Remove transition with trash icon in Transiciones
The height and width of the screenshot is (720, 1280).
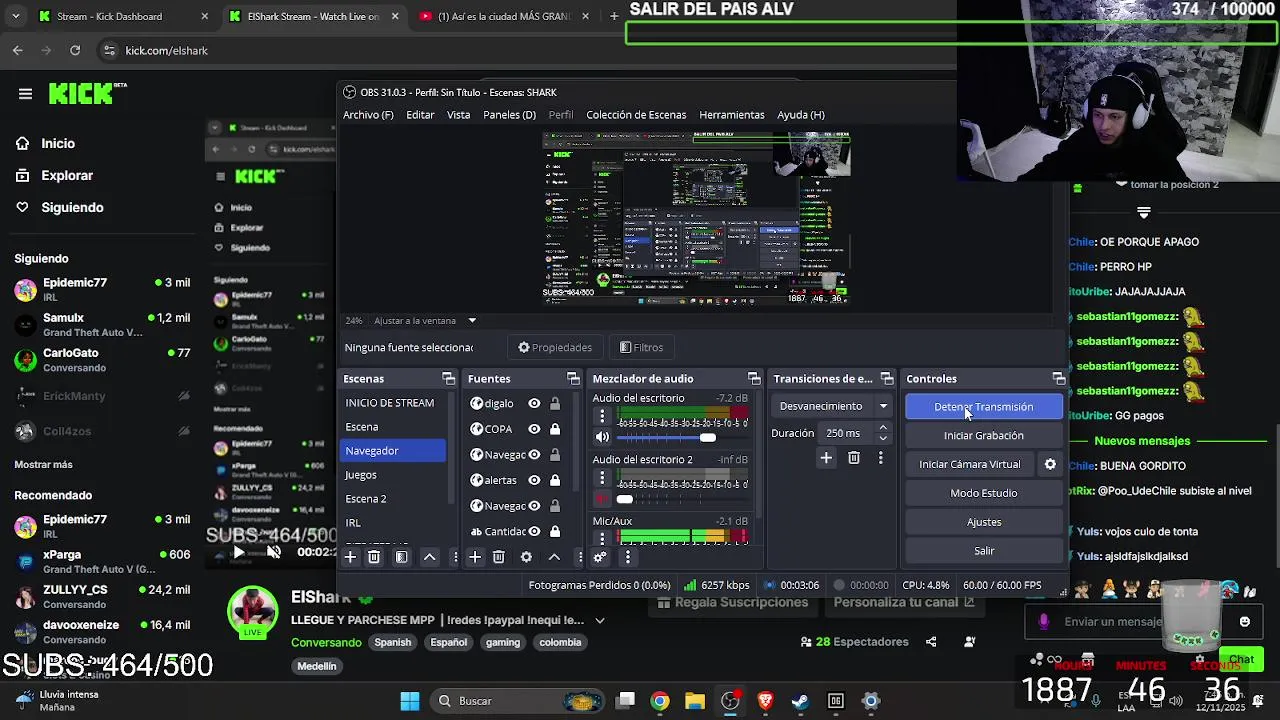pyautogui.click(x=854, y=458)
